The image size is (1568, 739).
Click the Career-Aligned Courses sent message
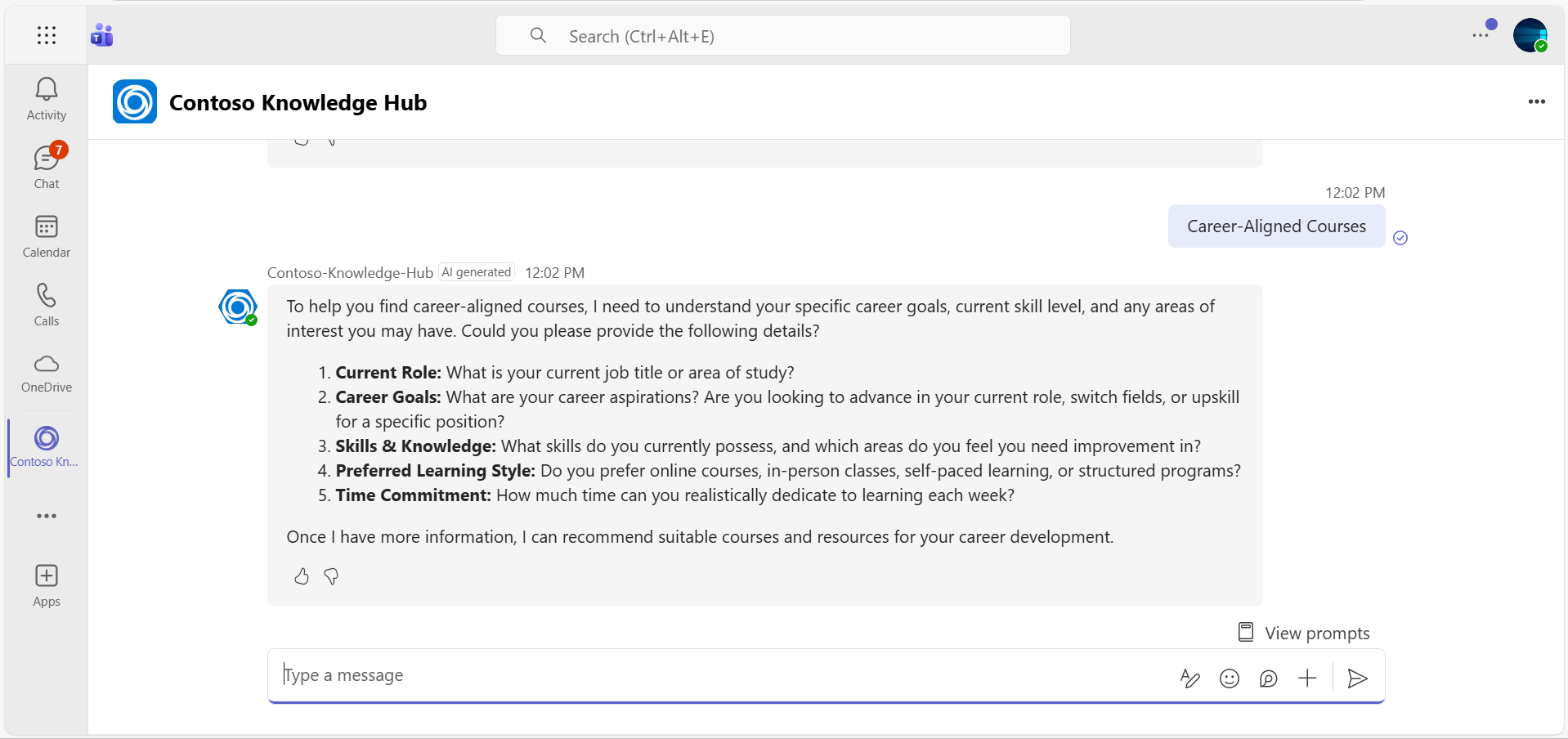coord(1276,226)
